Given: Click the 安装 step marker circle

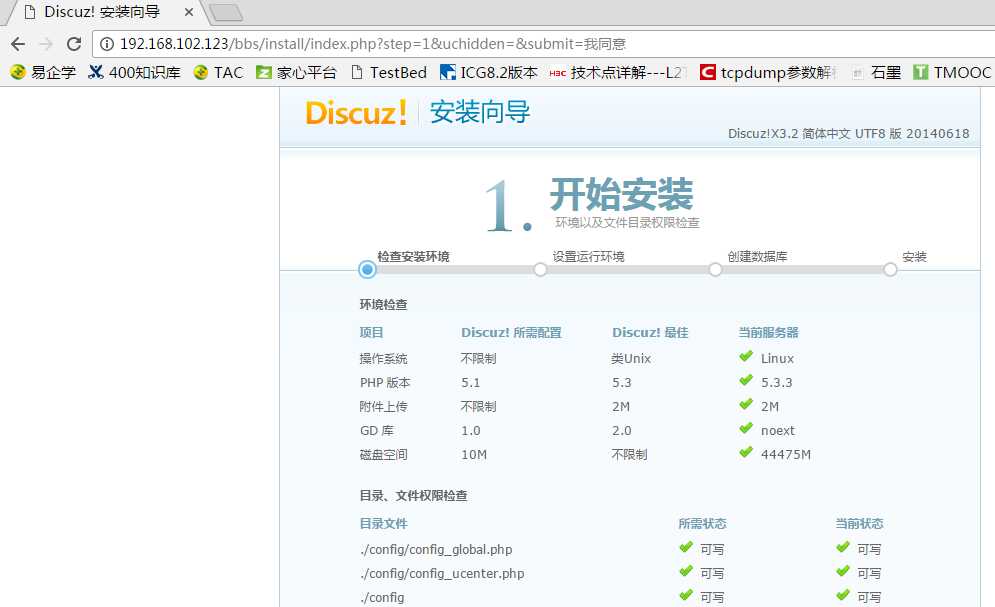Looking at the screenshot, I should [890, 270].
